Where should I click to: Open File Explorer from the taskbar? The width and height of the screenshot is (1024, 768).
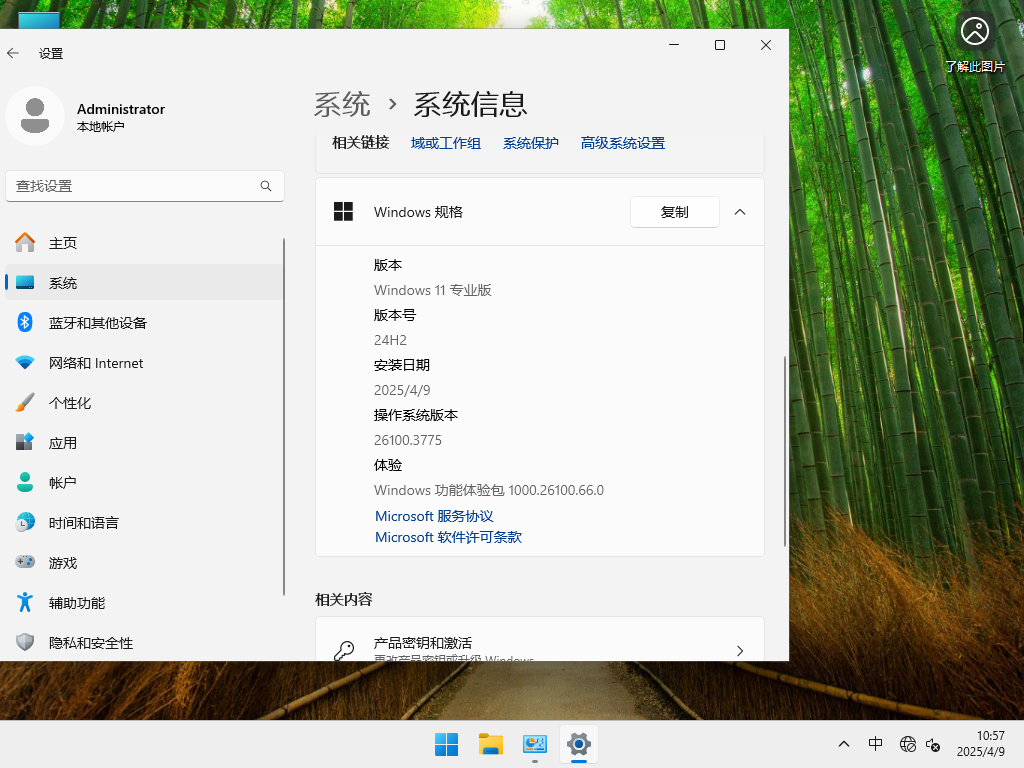[490, 744]
